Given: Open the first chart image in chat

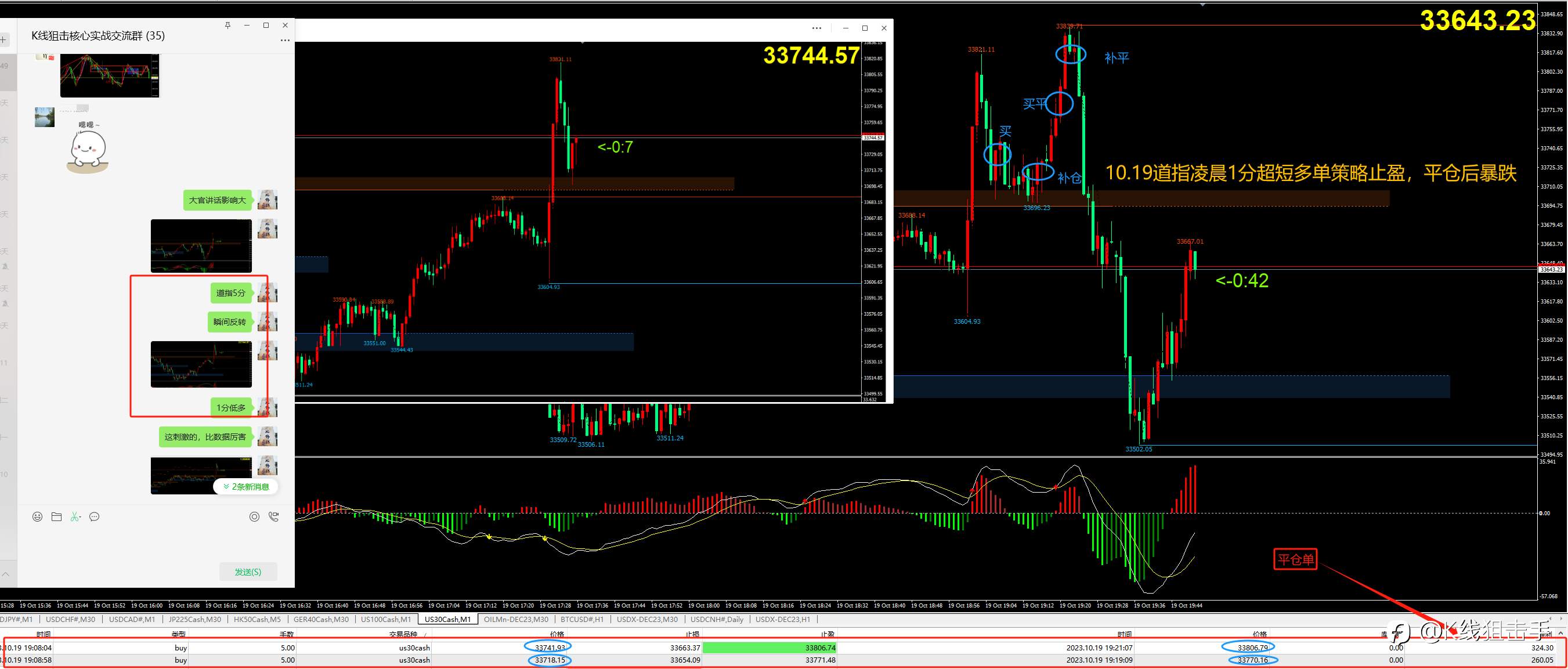Looking at the screenshot, I should 110,75.
